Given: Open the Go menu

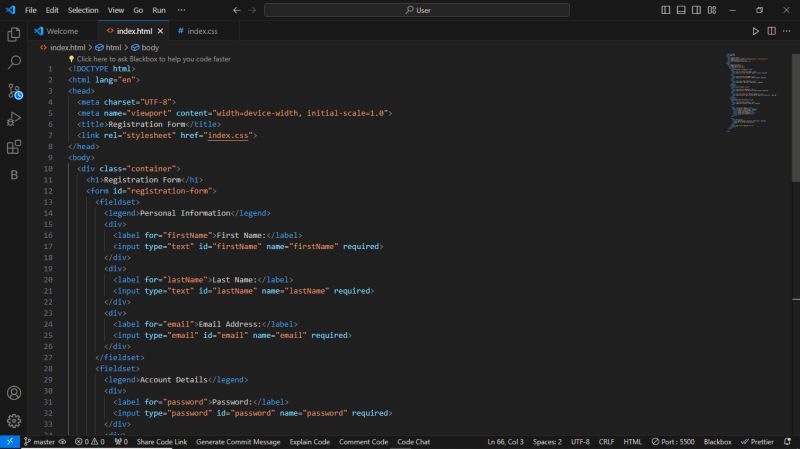Looking at the screenshot, I should 138,10.
